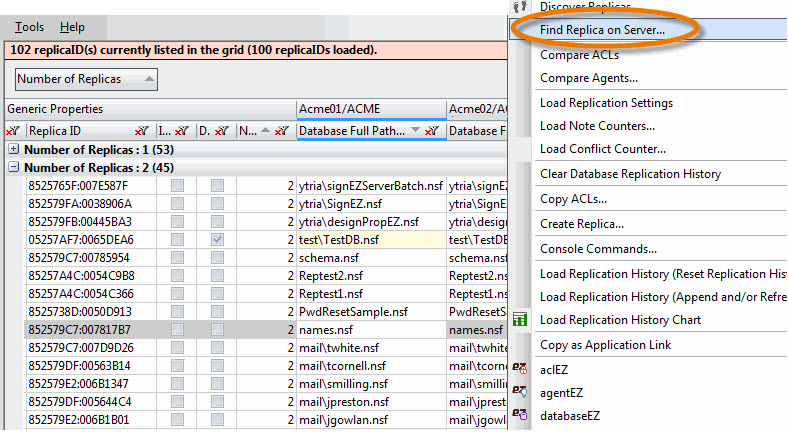Screen dimensions: 788x432
Task: Expand the Number of Replicas : 1 group
Action: [14, 149]
